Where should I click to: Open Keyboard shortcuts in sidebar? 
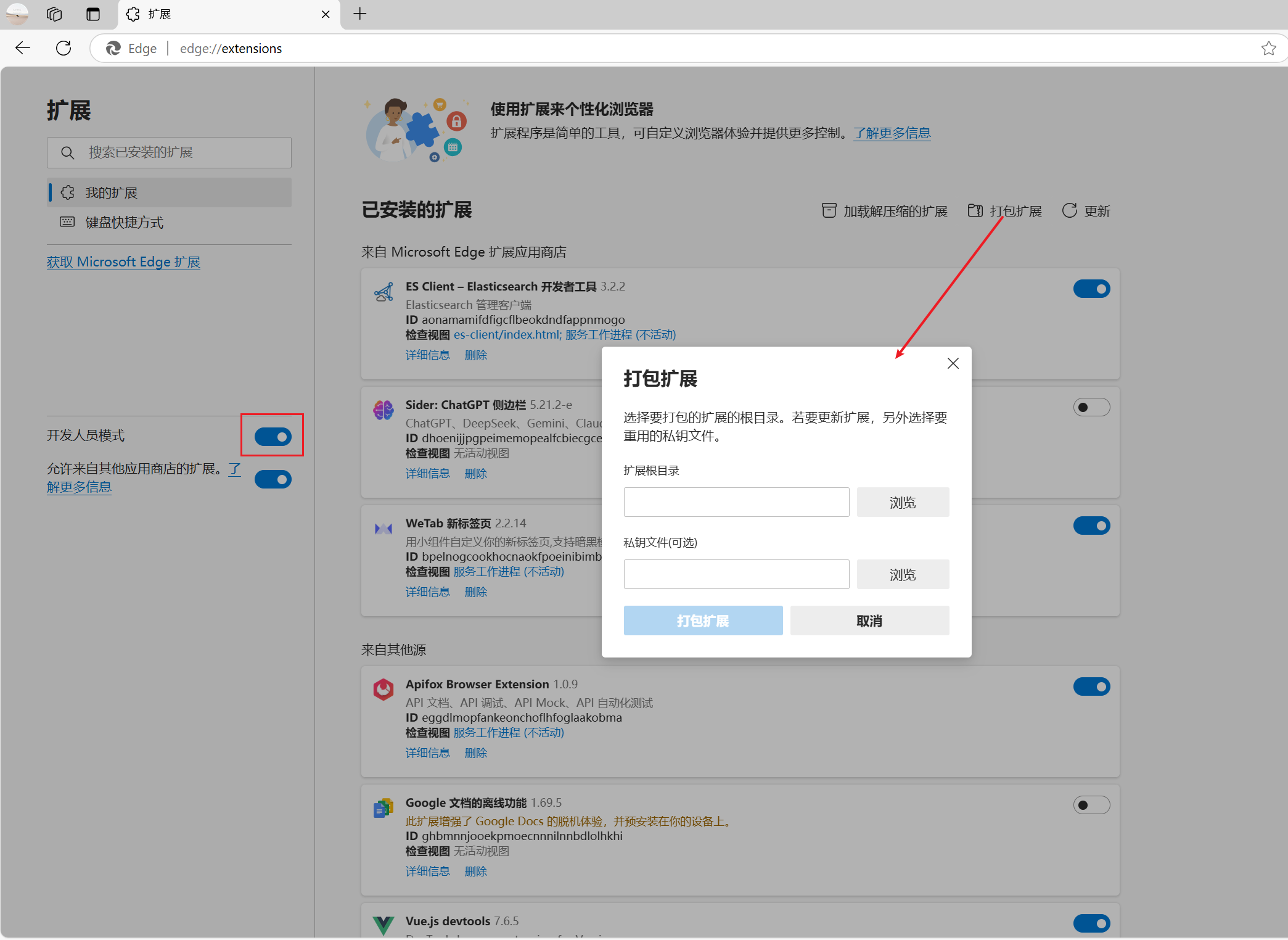pos(124,222)
